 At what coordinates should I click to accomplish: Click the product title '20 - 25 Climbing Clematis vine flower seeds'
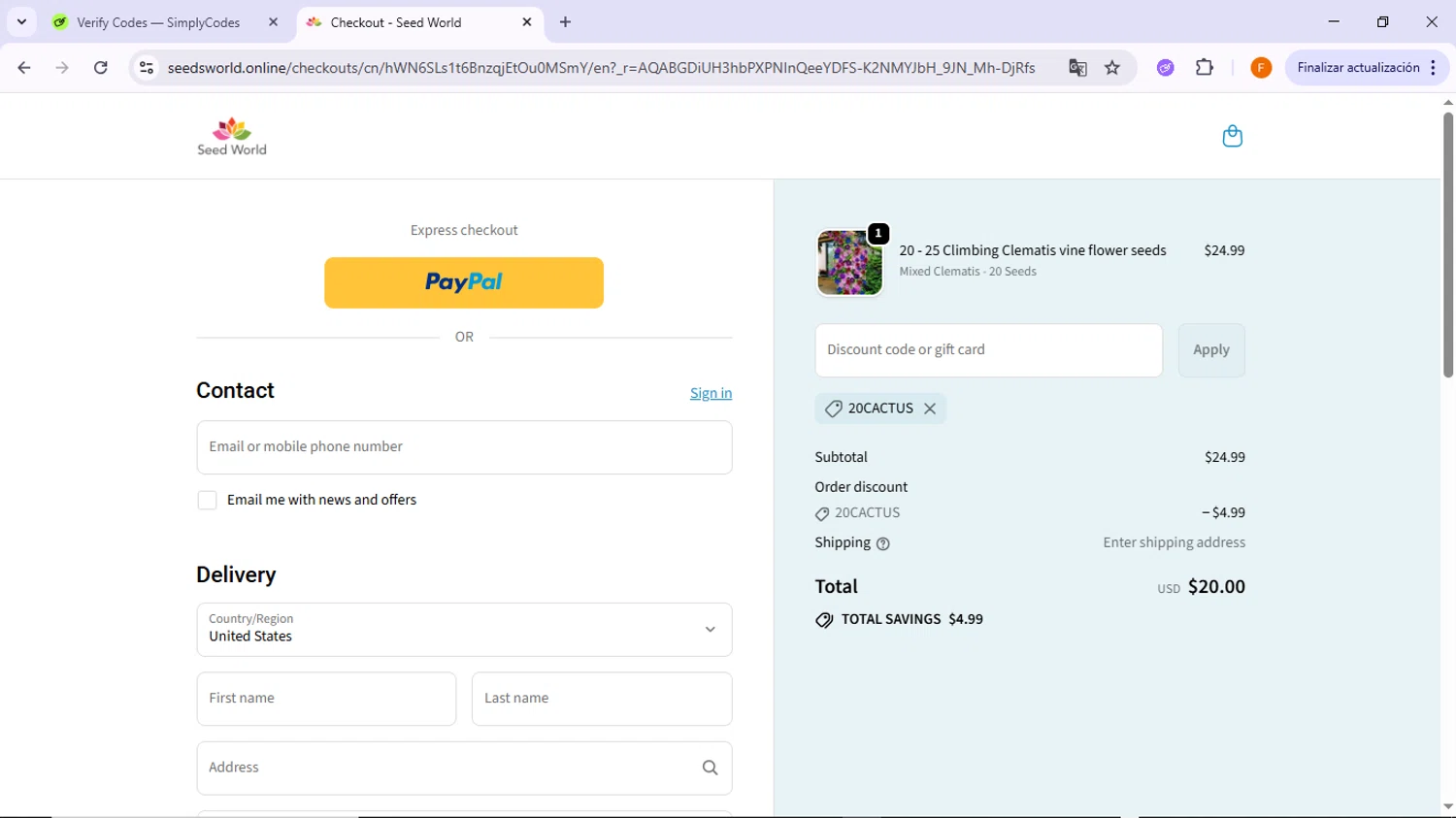pyautogui.click(x=1033, y=250)
